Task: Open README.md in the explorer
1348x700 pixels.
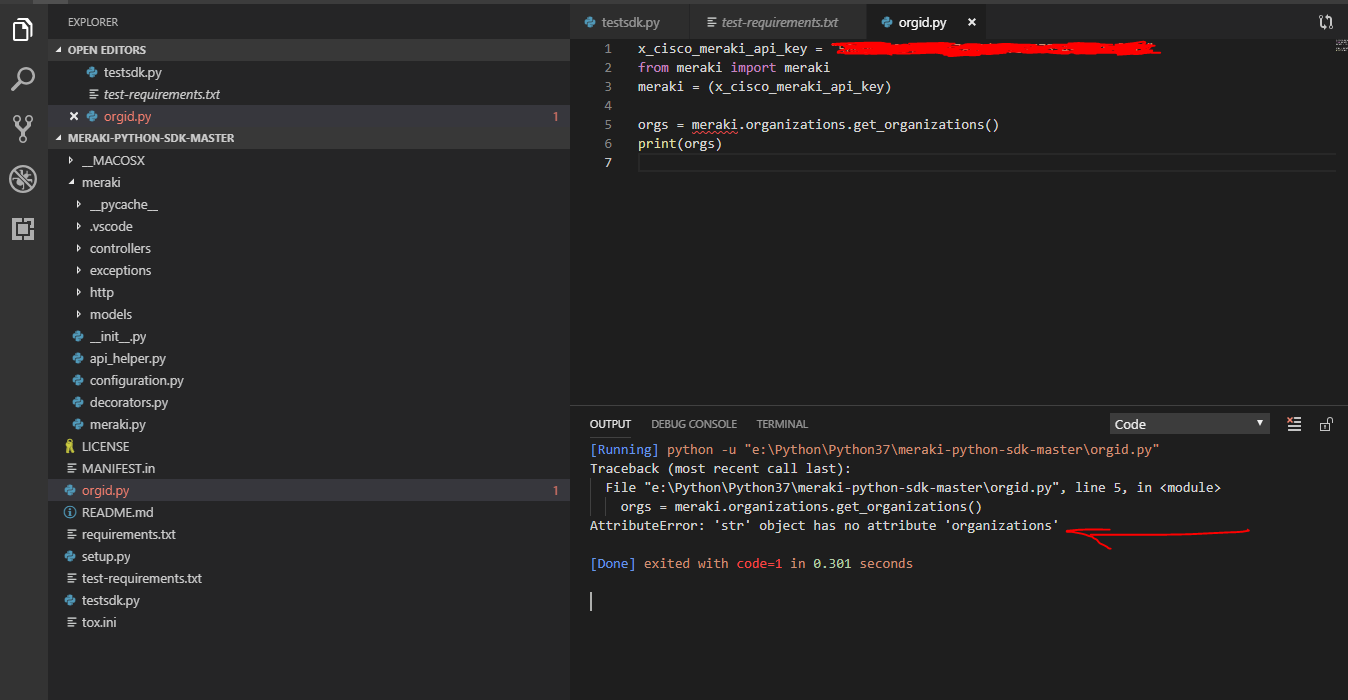Action: coord(117,512)
